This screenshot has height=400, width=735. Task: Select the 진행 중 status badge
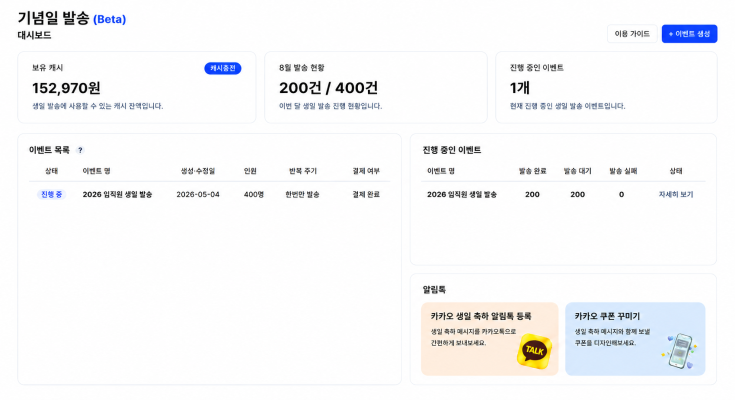click(52, 194)
